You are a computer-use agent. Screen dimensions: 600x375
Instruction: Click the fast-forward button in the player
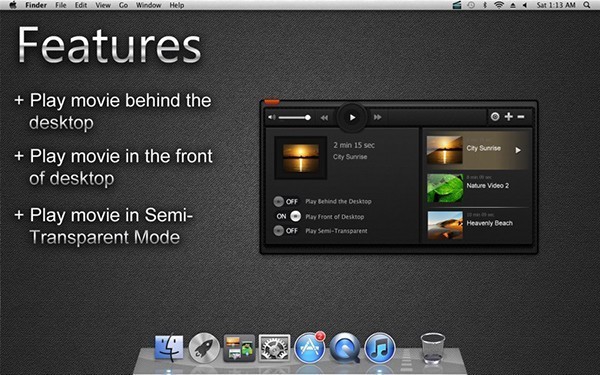377,117
